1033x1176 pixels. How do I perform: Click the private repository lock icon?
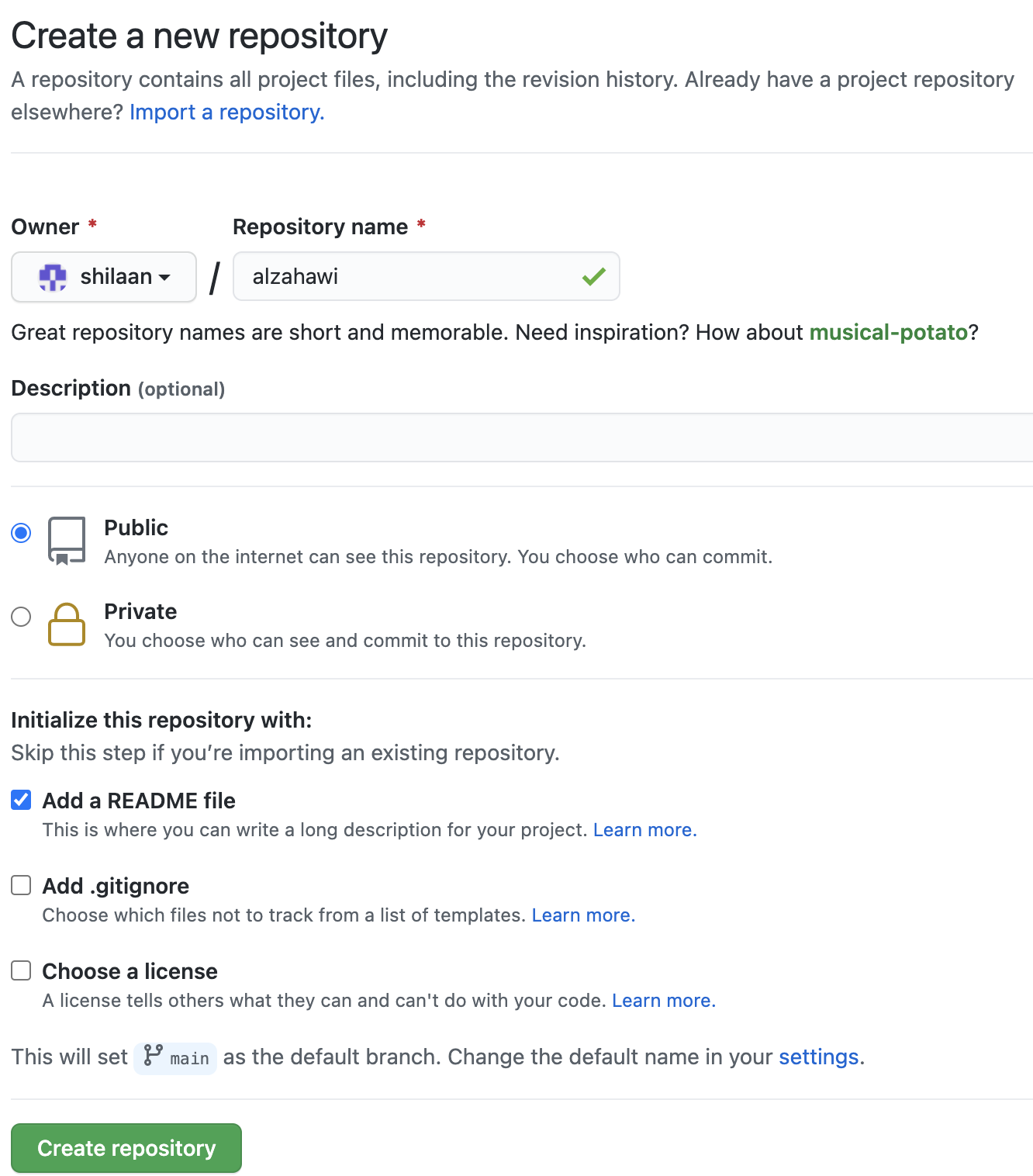pyautogui.click(x=67, y=624)
